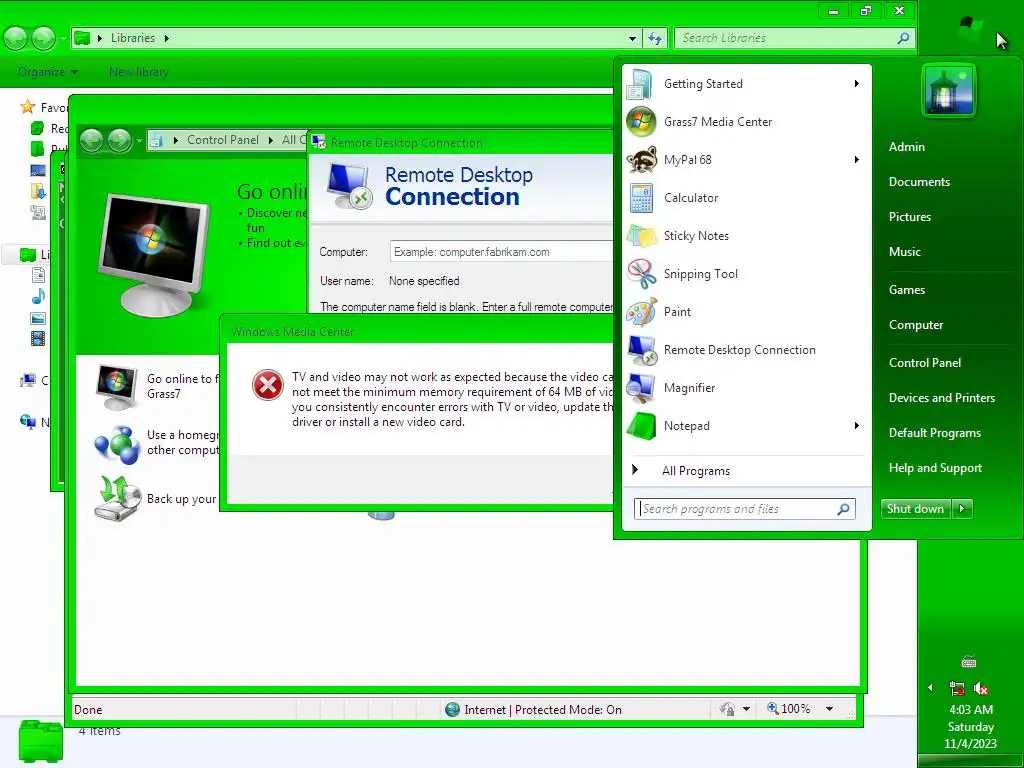Open Pictures from the start menu

[910, 217]
